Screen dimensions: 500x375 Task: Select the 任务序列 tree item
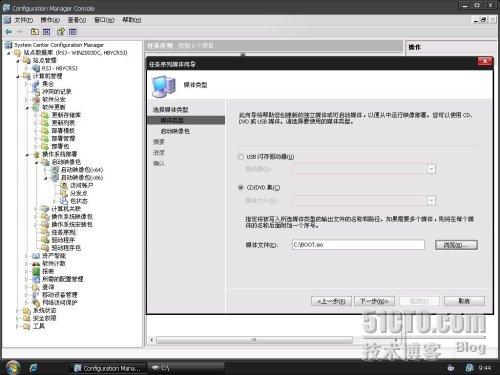[x=63, y=232]
